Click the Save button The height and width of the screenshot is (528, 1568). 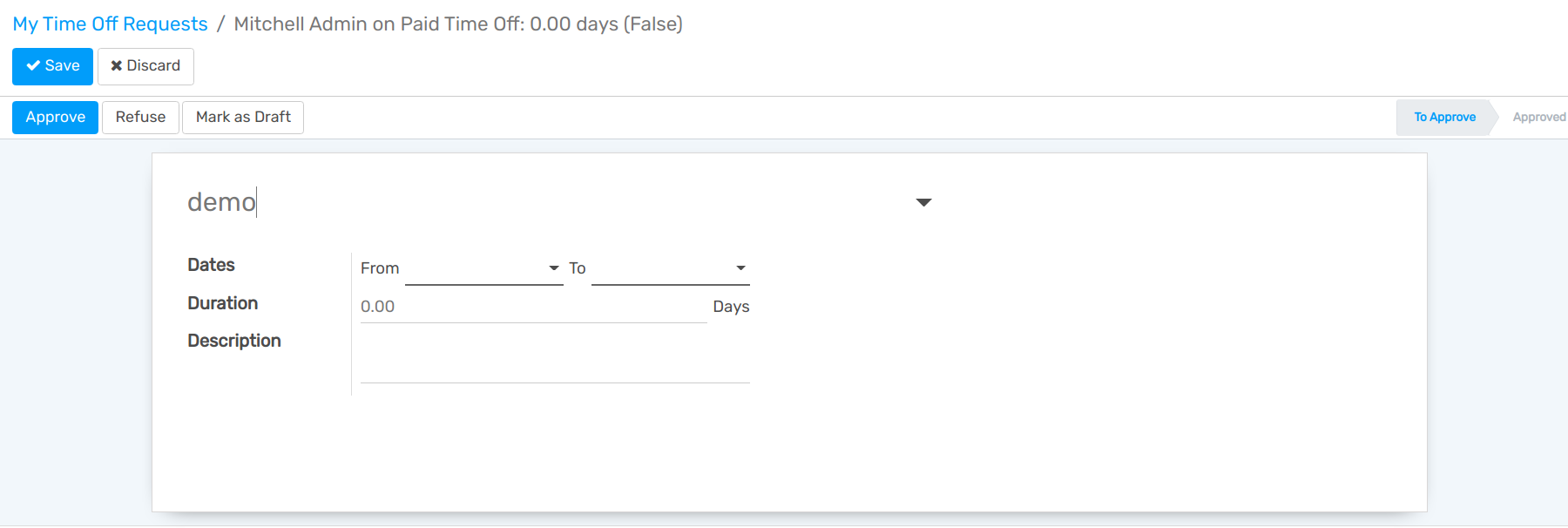(x=52, y=65)
